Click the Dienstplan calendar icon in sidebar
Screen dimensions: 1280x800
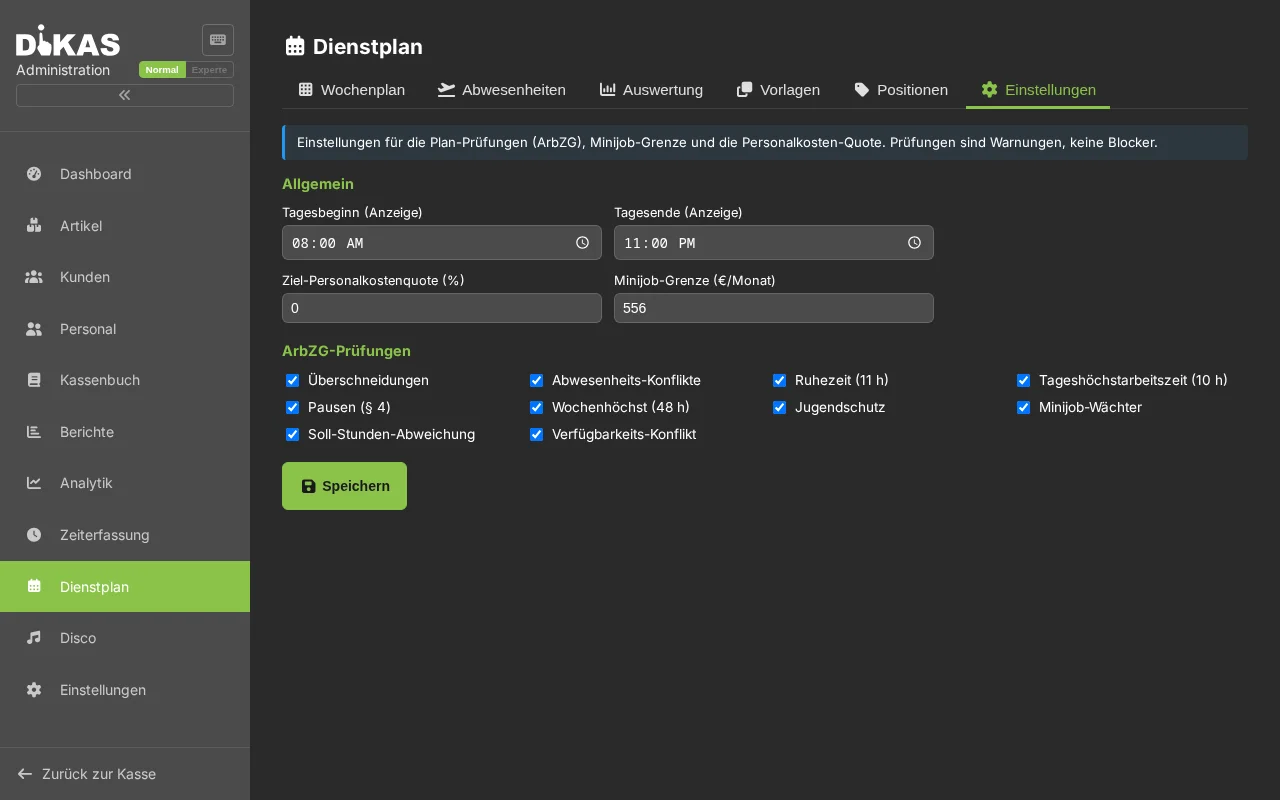pos(34,587)
